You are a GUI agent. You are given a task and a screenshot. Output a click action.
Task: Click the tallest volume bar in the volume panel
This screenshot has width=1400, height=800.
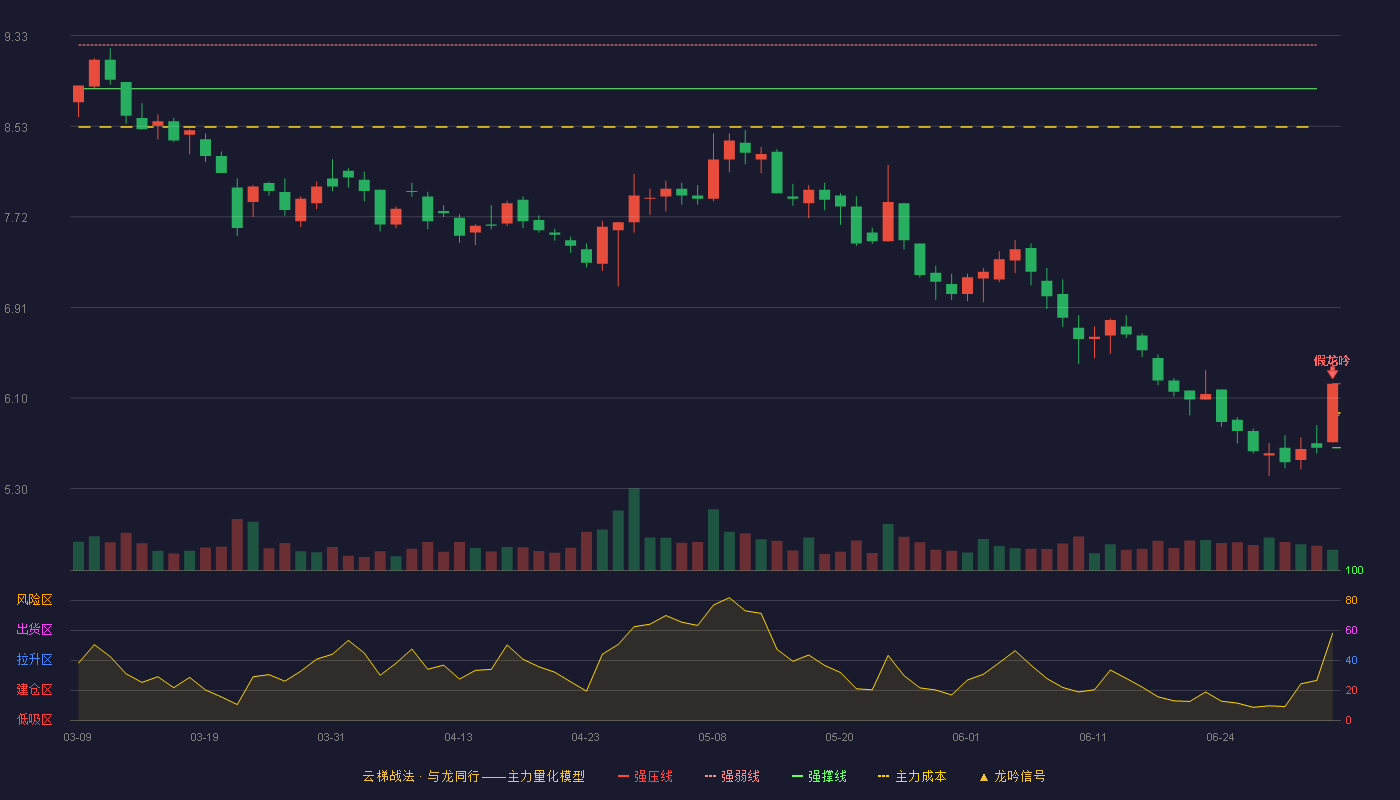[634, 529]
